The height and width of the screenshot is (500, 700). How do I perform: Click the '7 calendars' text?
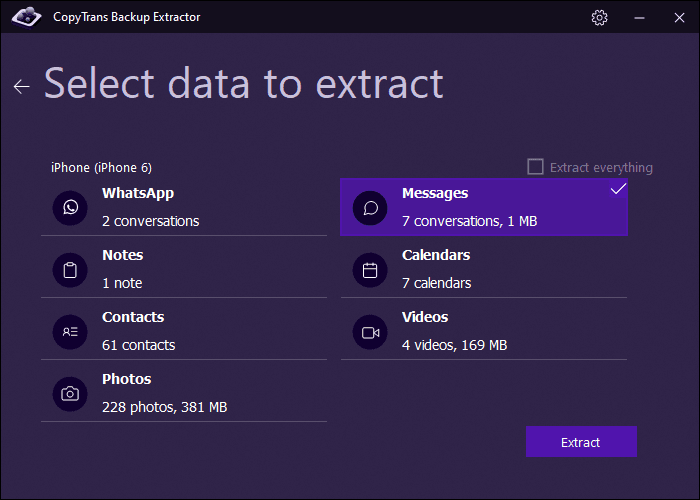[436, 283]
